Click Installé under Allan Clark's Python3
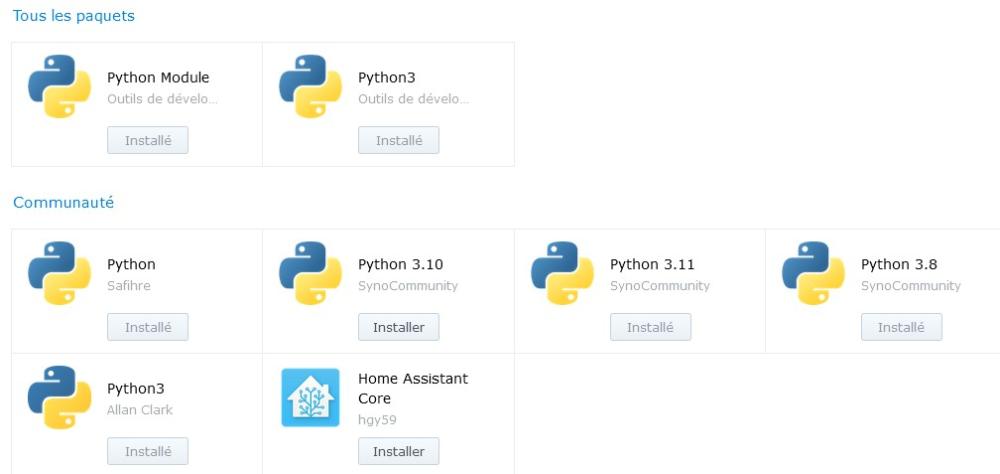This screenshot has width=1000, height=474. [147, 452]
